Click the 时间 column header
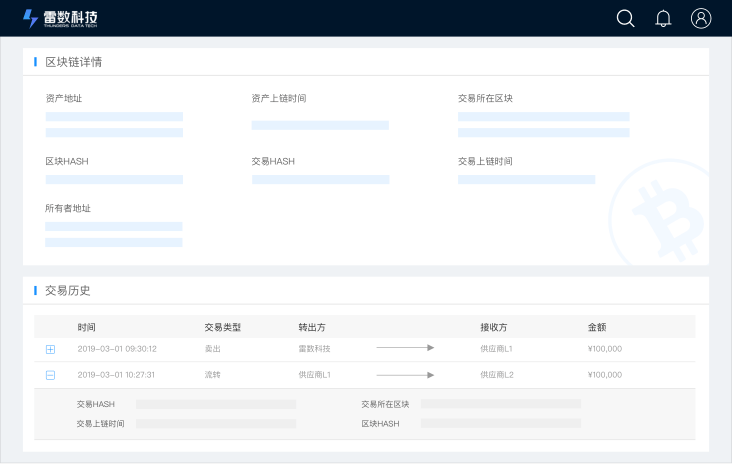 86,327
